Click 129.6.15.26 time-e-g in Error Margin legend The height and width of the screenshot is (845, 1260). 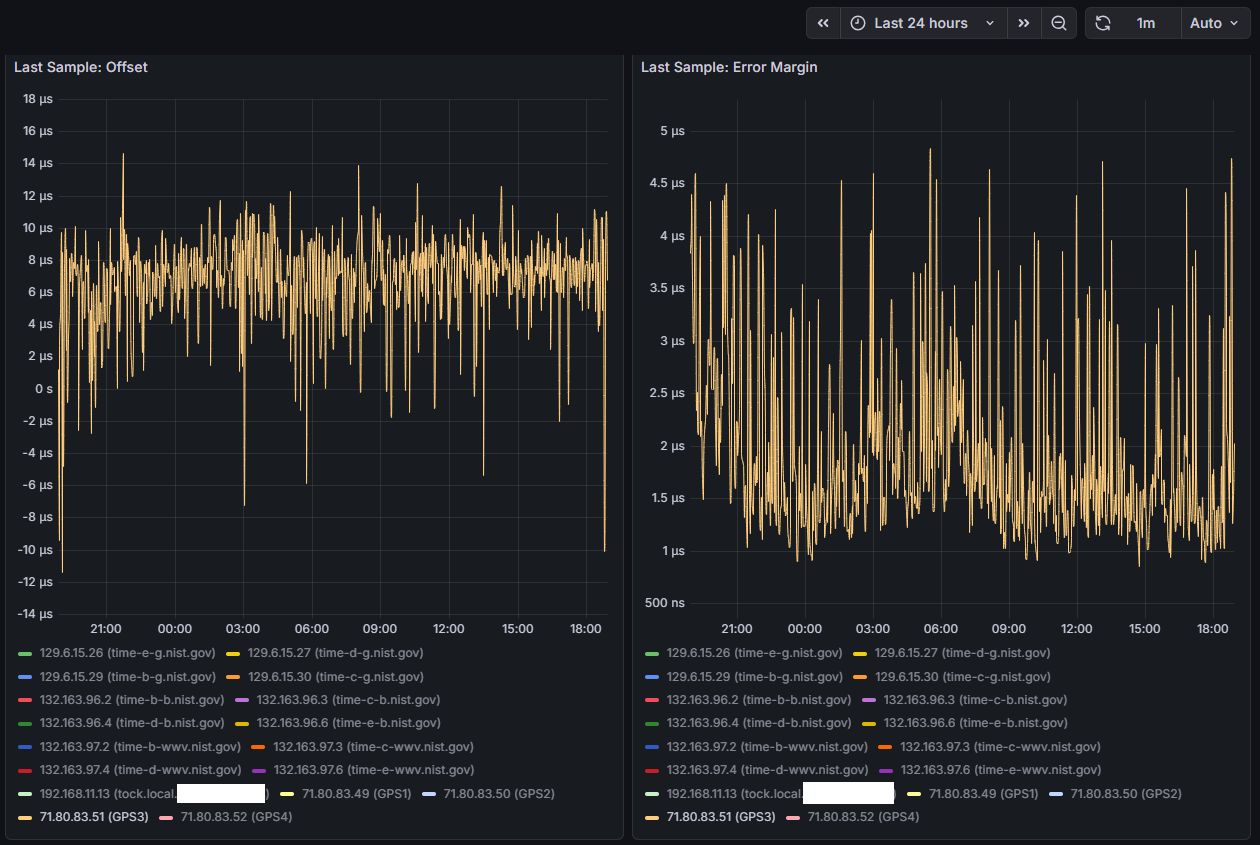pyautogui.click(x=754, y=653)
